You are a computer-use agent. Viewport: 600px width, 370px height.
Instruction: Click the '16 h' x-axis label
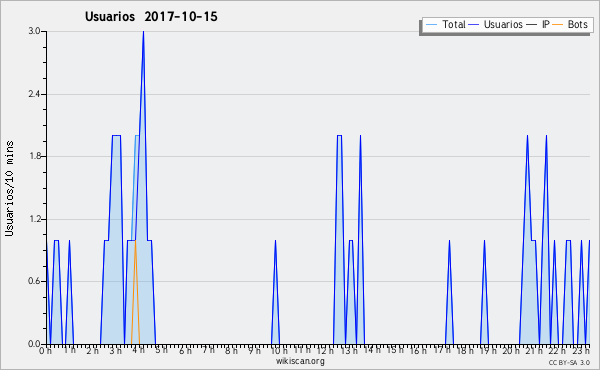418,350
